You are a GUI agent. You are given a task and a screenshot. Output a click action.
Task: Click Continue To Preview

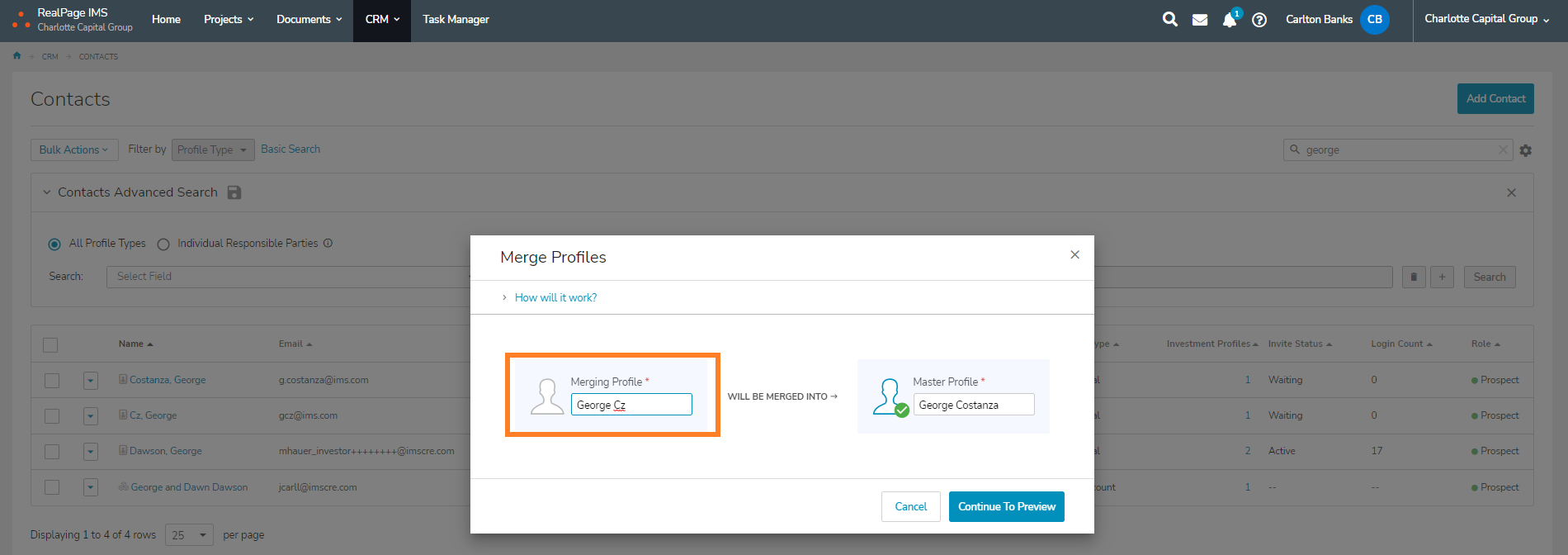(x=1007, y=507)
